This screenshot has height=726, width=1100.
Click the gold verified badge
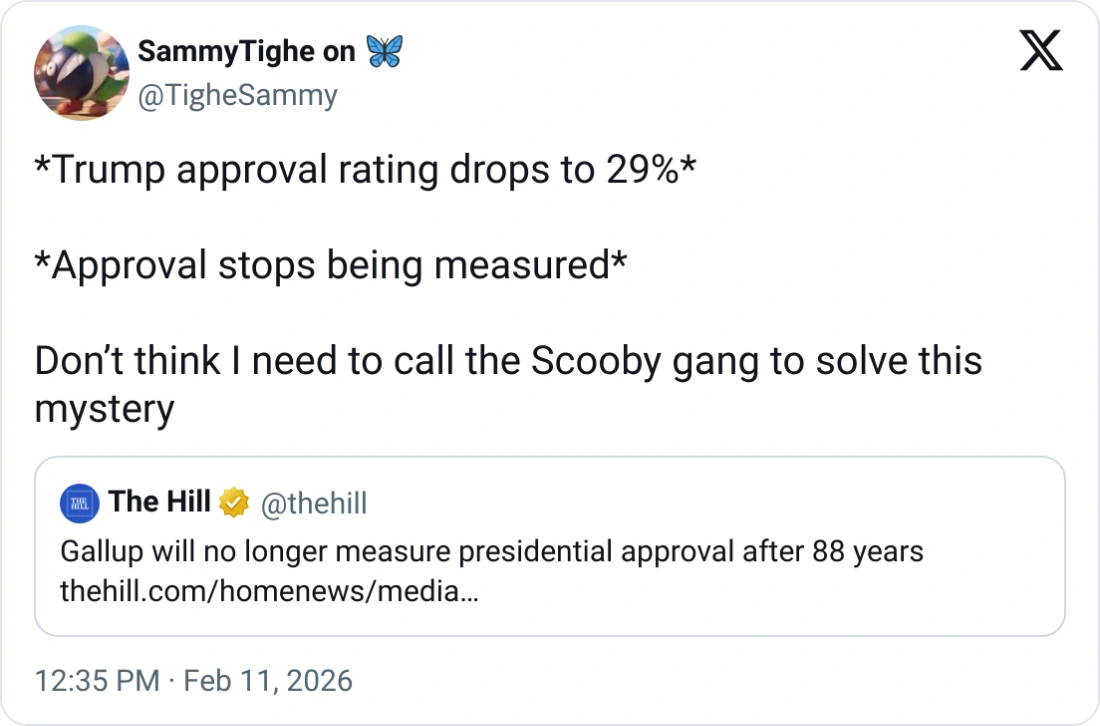(x=233, y=503)
